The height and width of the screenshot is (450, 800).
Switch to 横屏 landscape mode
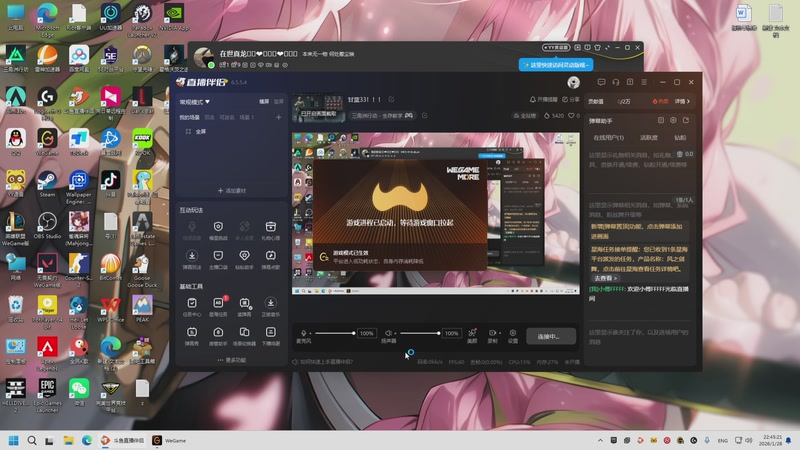tap(264, 102)
